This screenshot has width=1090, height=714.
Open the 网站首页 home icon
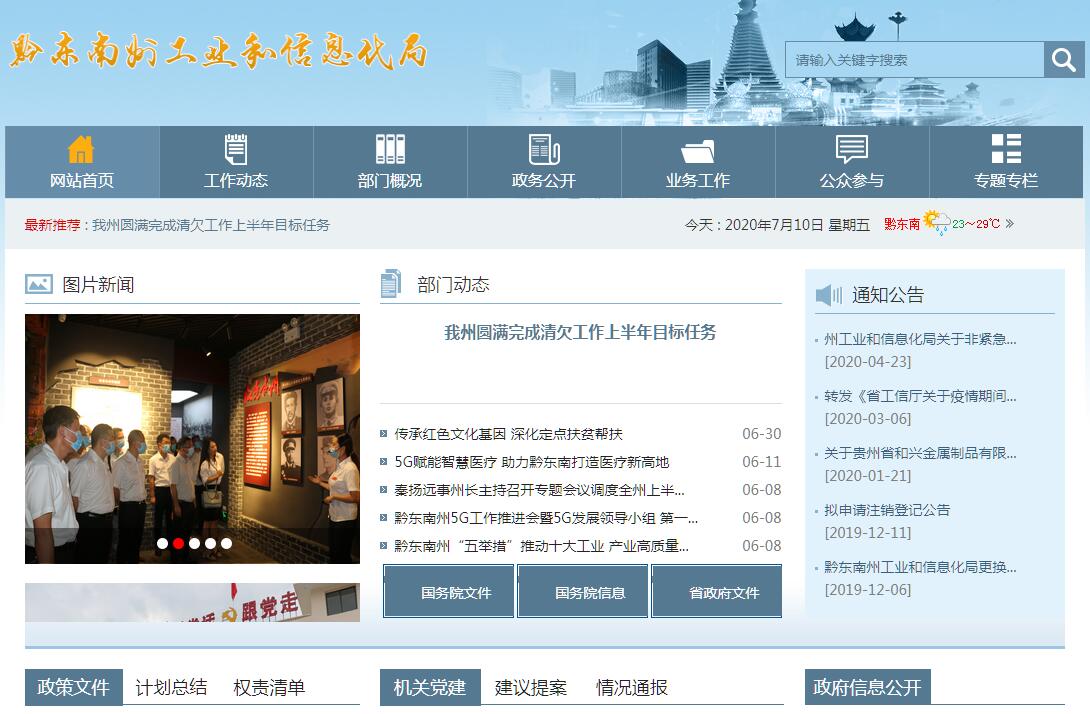(x=81, y=149)
